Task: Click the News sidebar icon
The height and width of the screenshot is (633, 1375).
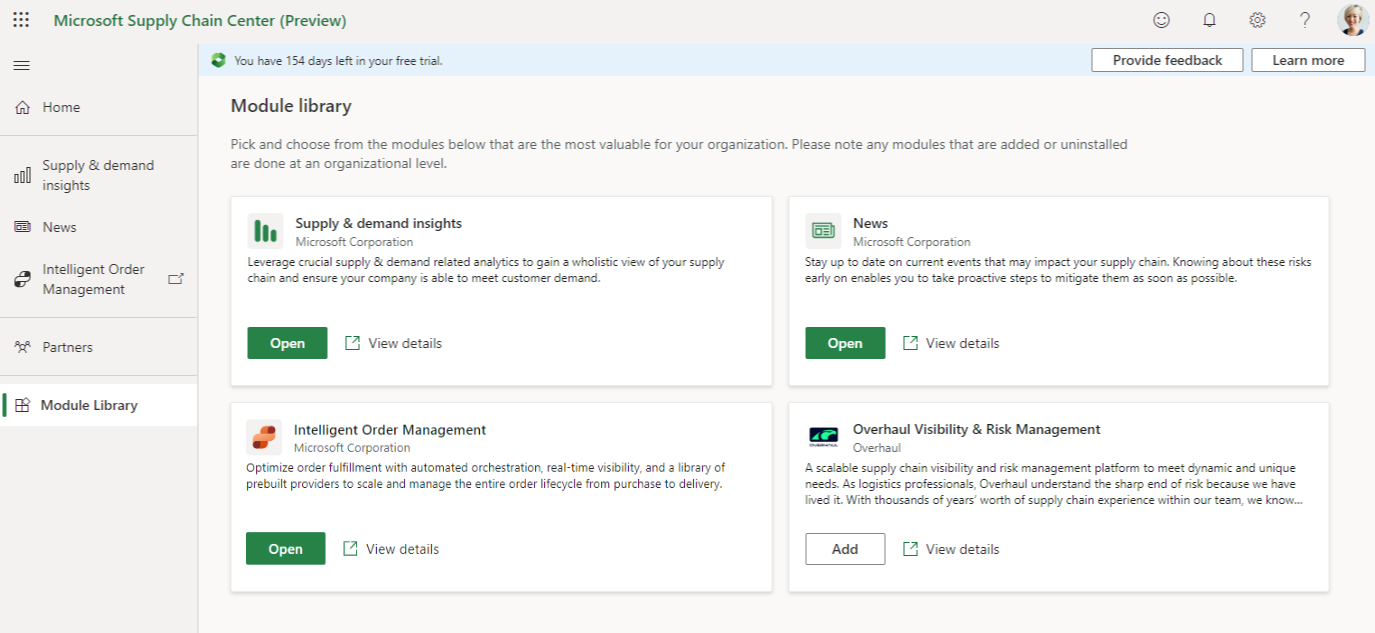Action: point(22,227)
